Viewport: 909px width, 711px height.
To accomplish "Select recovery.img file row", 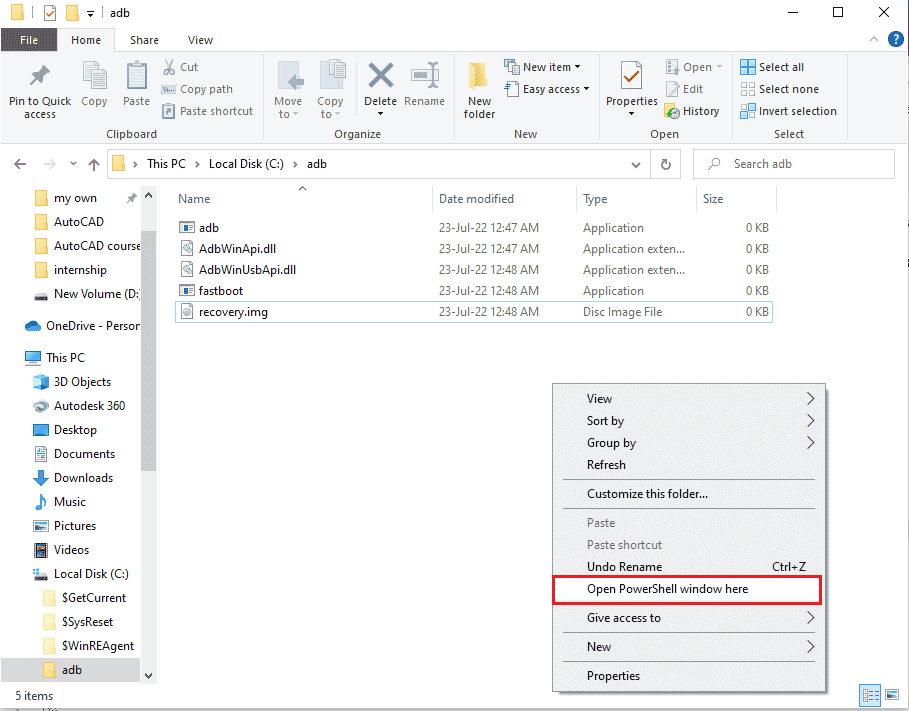I will 474,312.
